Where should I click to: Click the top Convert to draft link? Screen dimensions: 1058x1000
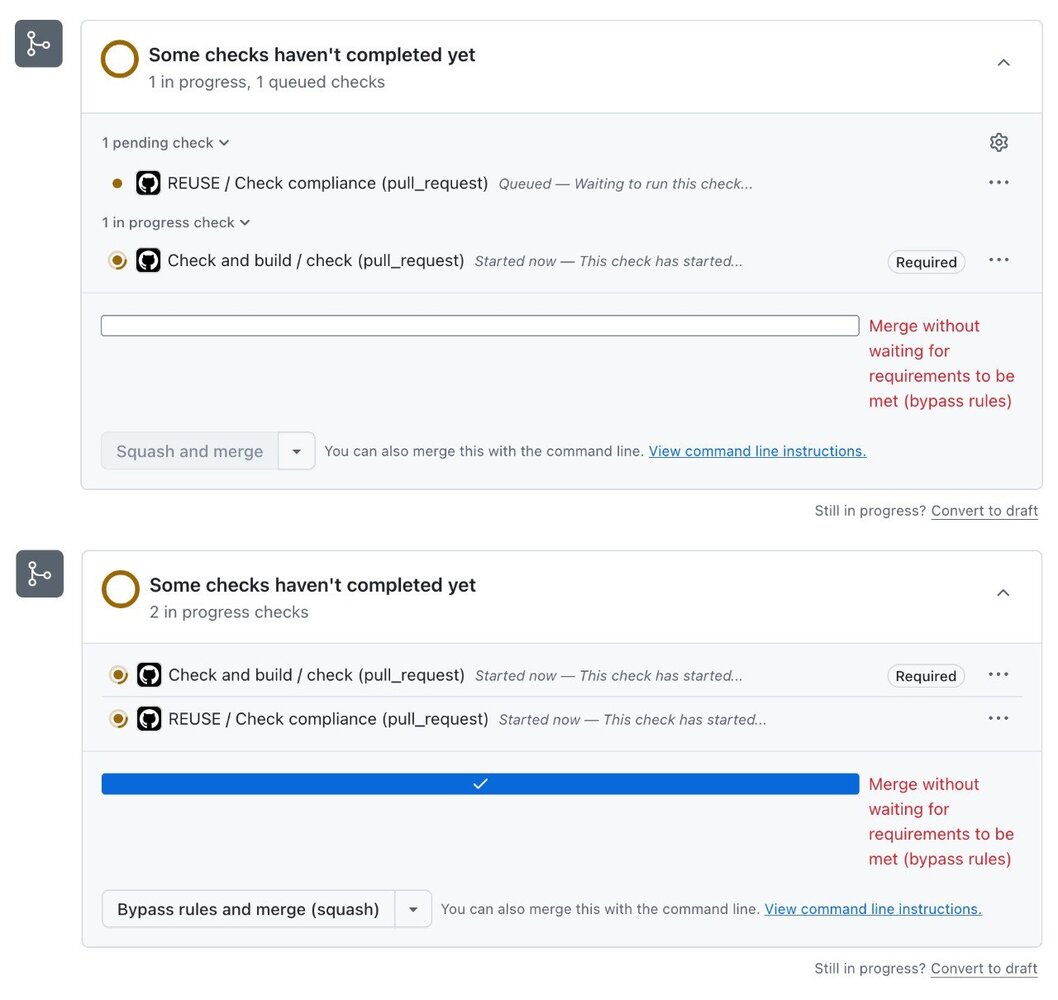pyautogui.click(x=984, y=511)
